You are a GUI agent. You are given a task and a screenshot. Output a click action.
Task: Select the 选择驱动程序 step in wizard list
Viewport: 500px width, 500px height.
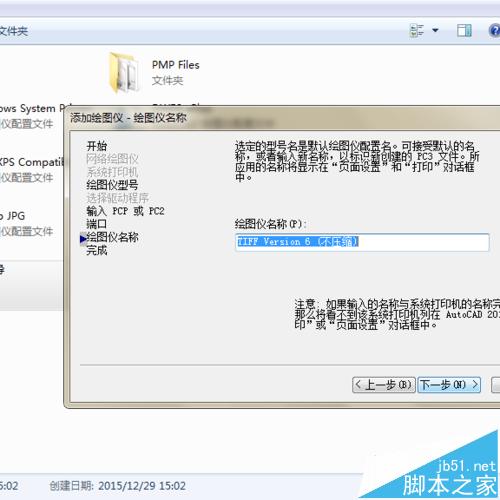coord(117,198)
